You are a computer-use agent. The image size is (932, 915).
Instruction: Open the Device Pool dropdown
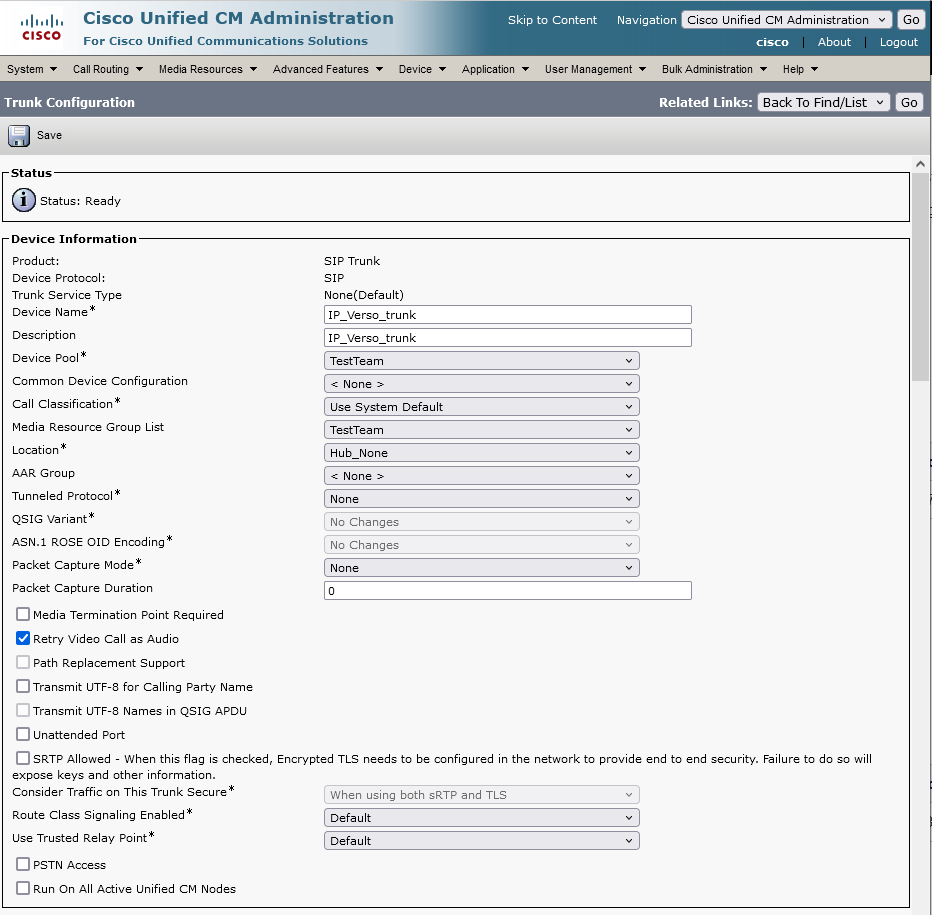481,361
